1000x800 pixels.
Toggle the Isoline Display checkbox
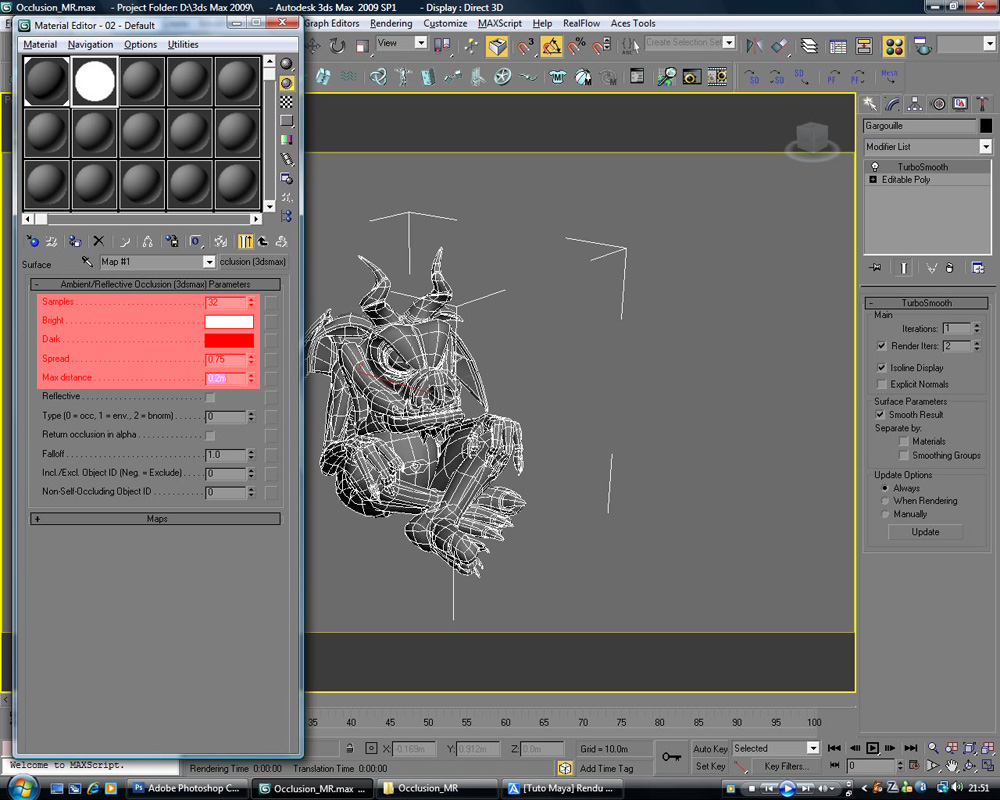tap(882, 368)
